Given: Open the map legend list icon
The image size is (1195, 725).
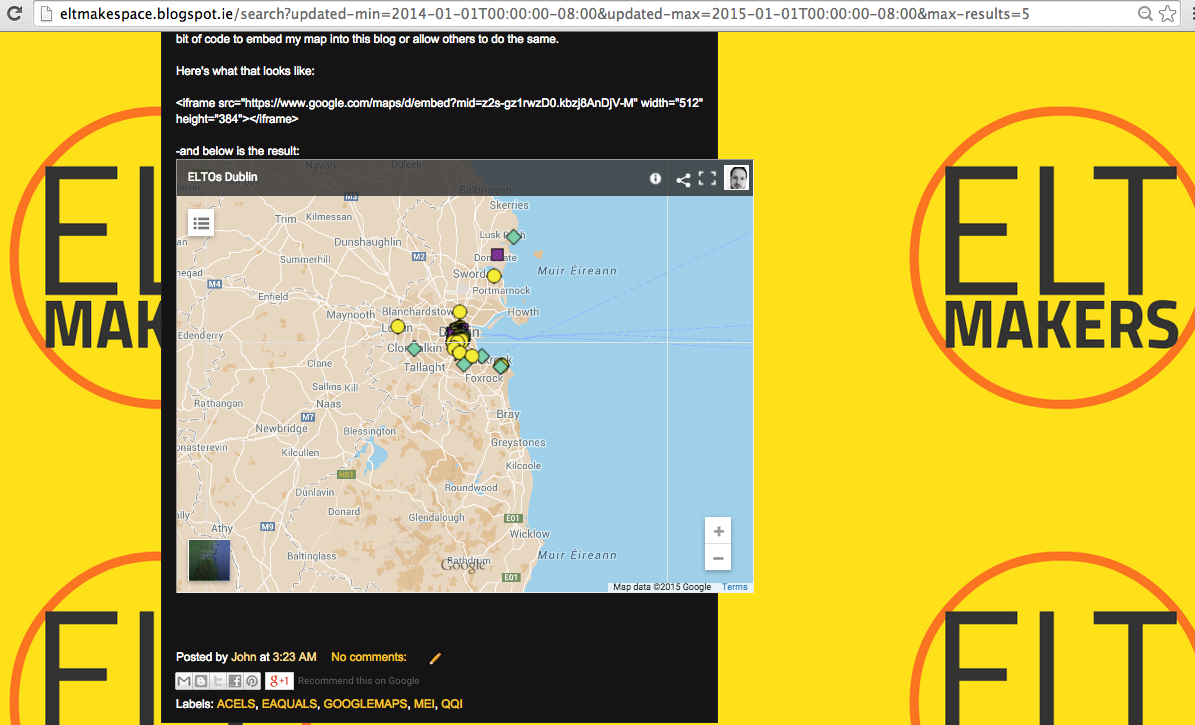Looking at the screenshot, I should pyautogui.click(x=201, y=223).
